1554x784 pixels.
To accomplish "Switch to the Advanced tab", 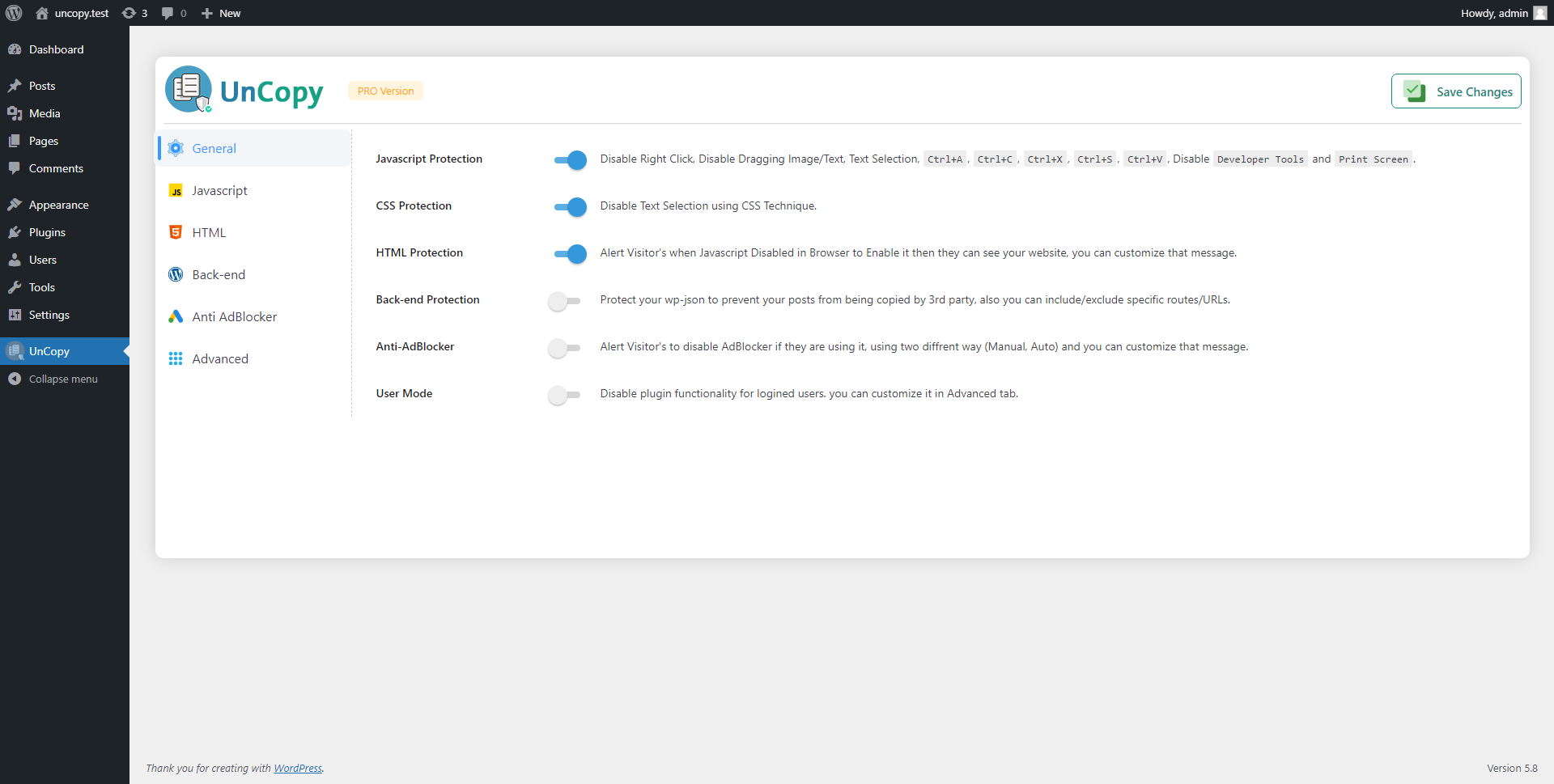I will coord(255,358).
